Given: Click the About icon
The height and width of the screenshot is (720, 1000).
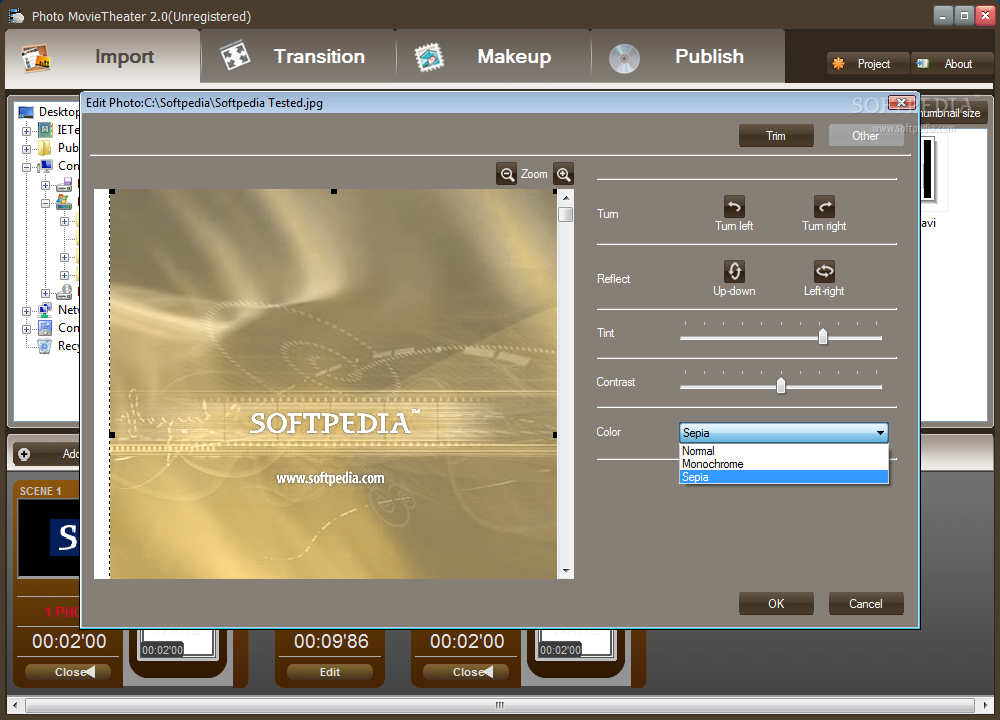Looking at the screenshot, I should tap(923, 64).
